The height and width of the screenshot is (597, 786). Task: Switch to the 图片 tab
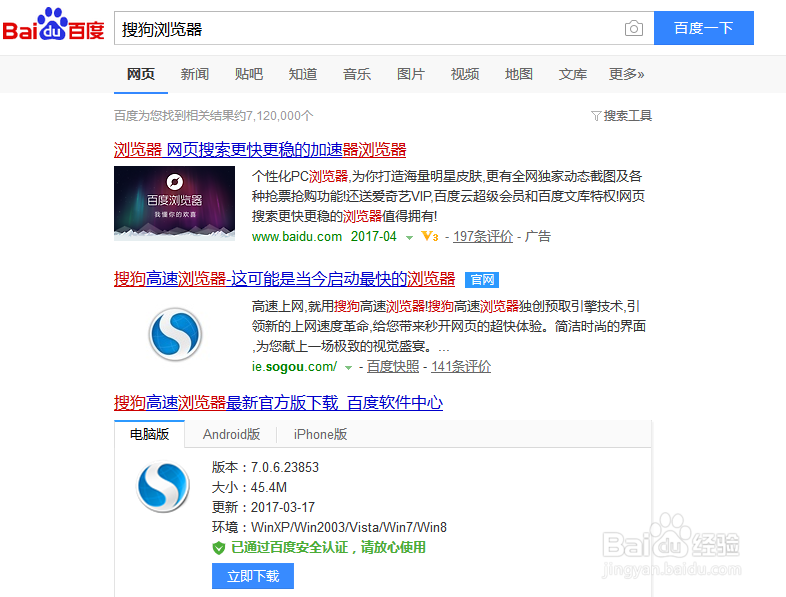pyautogui.click(x=411, y=74)
